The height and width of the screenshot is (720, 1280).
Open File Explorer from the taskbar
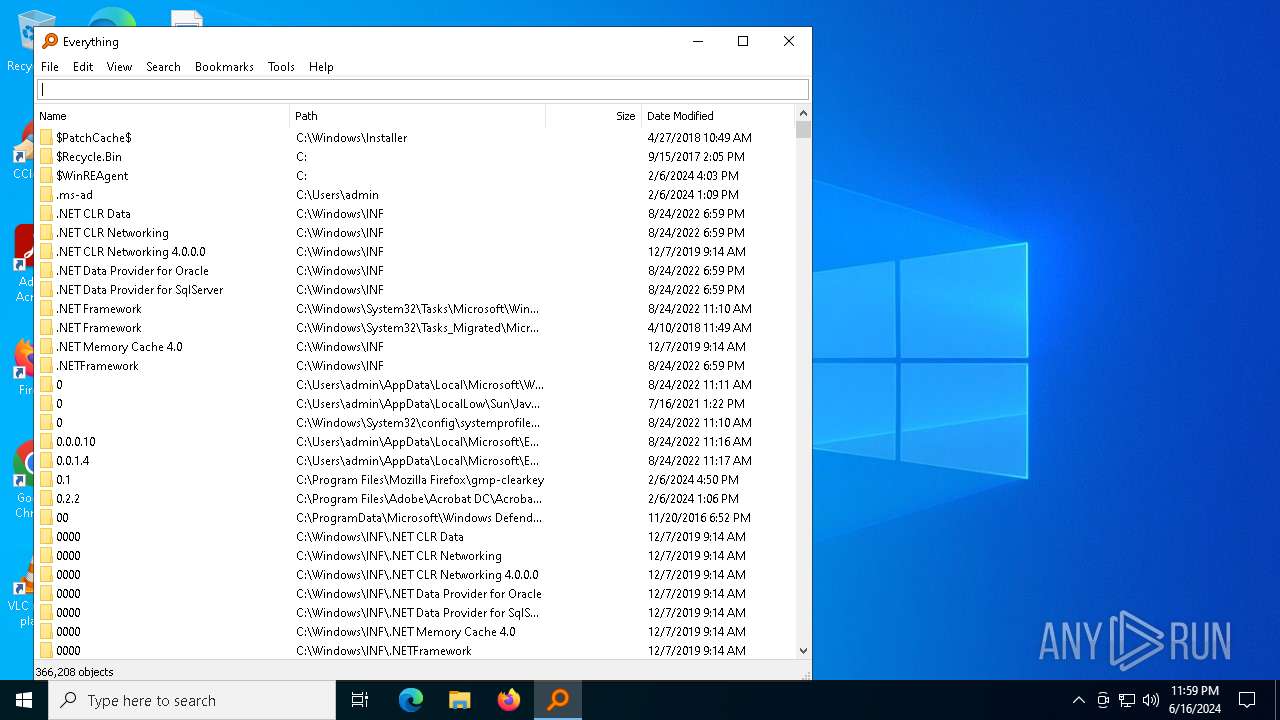point(459,700)
